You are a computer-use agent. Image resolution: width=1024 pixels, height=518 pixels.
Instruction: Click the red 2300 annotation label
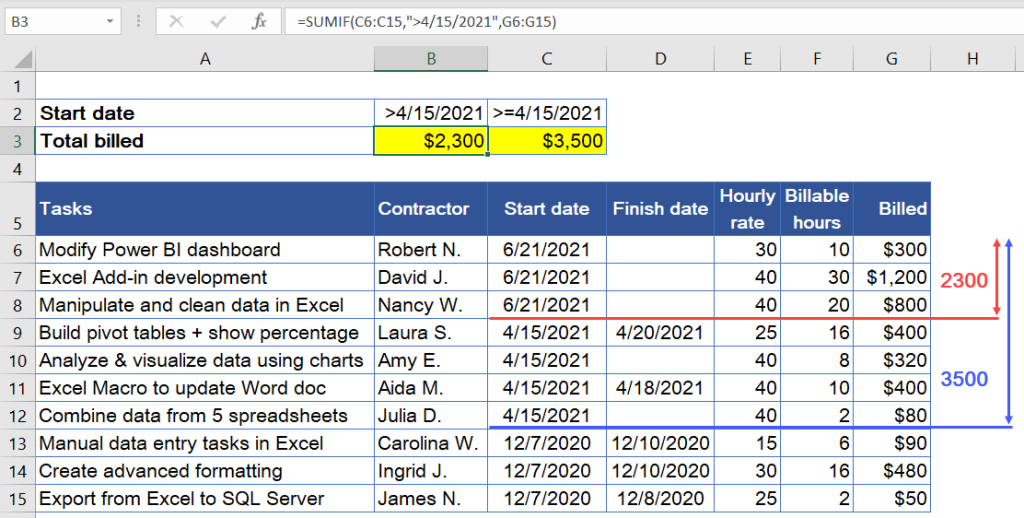[964, 282]
